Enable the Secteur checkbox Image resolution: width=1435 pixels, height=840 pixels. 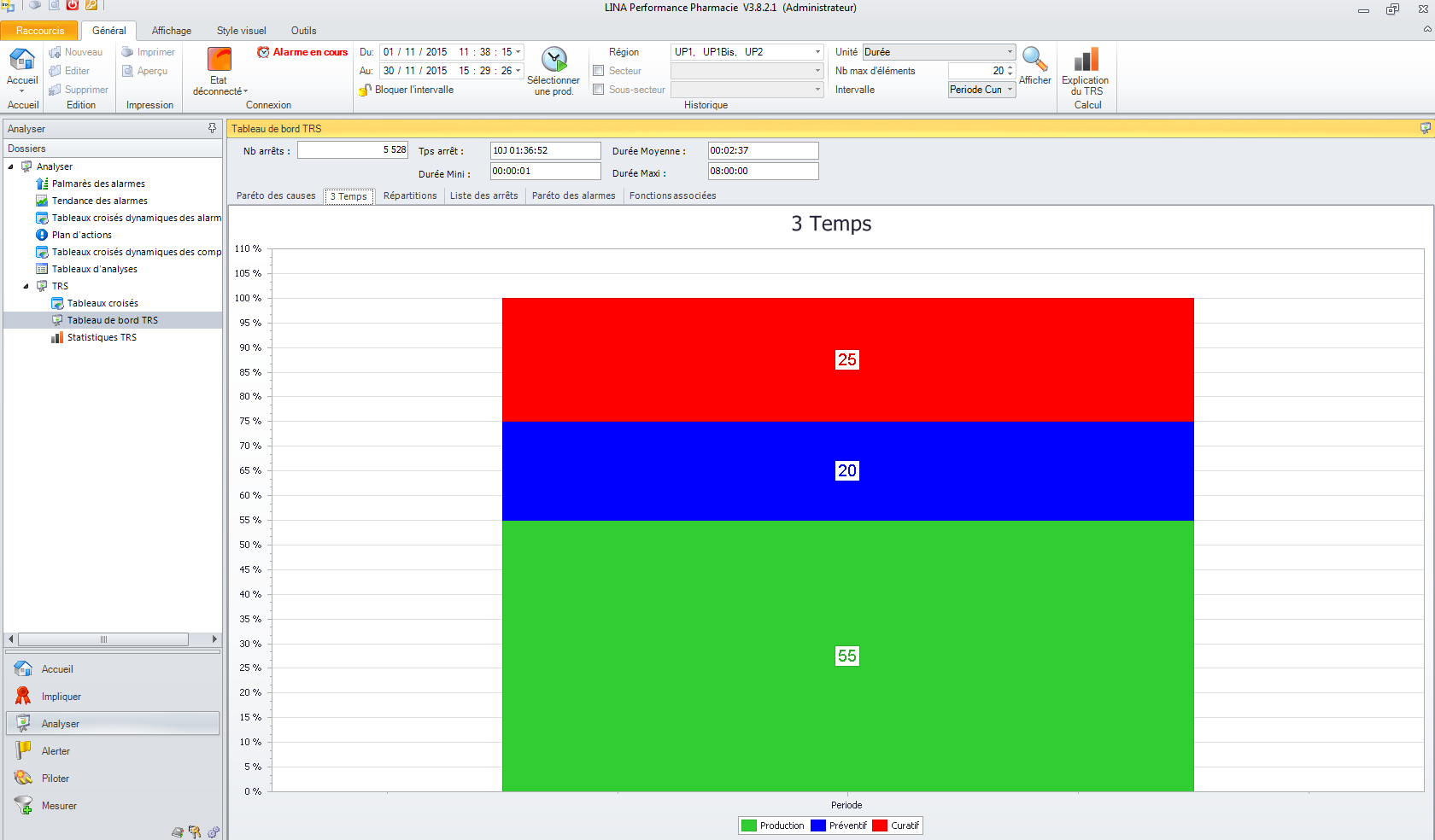(x=599, y=71)
